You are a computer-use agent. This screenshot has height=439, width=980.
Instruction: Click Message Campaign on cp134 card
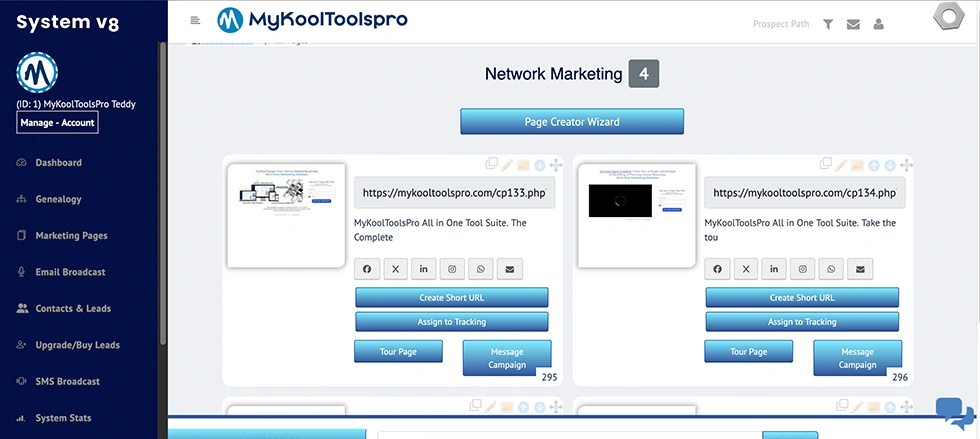[857, 358]
